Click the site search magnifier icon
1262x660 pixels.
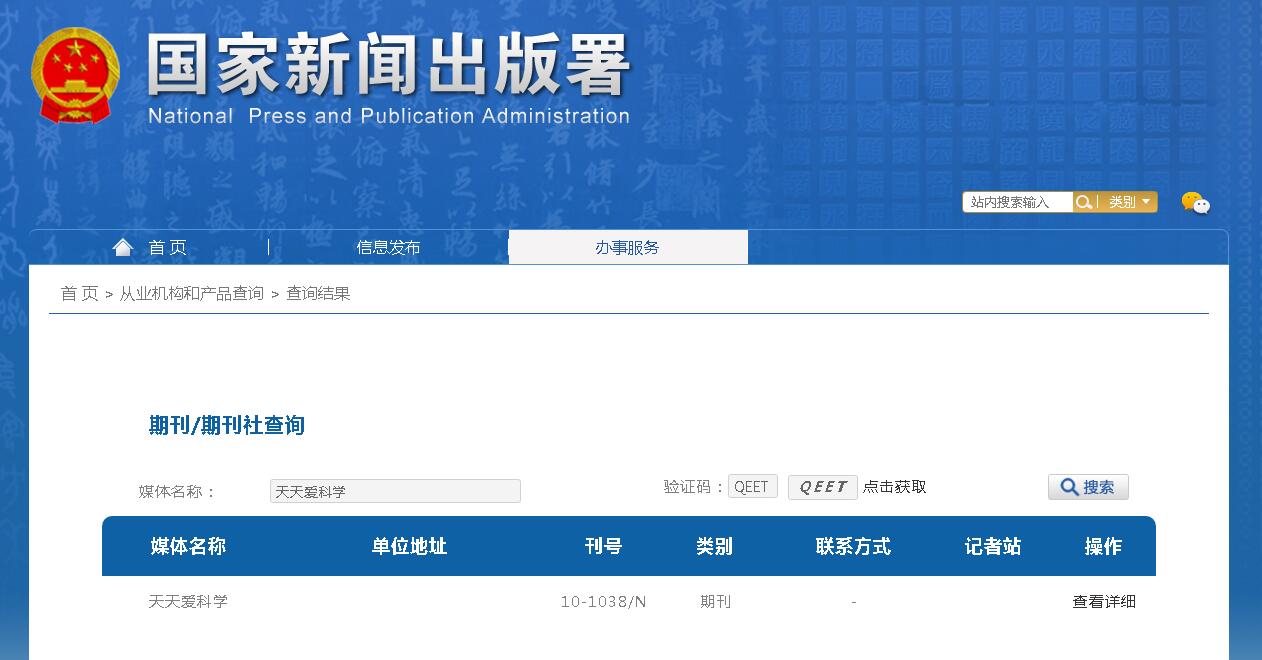pos(1085,201)
